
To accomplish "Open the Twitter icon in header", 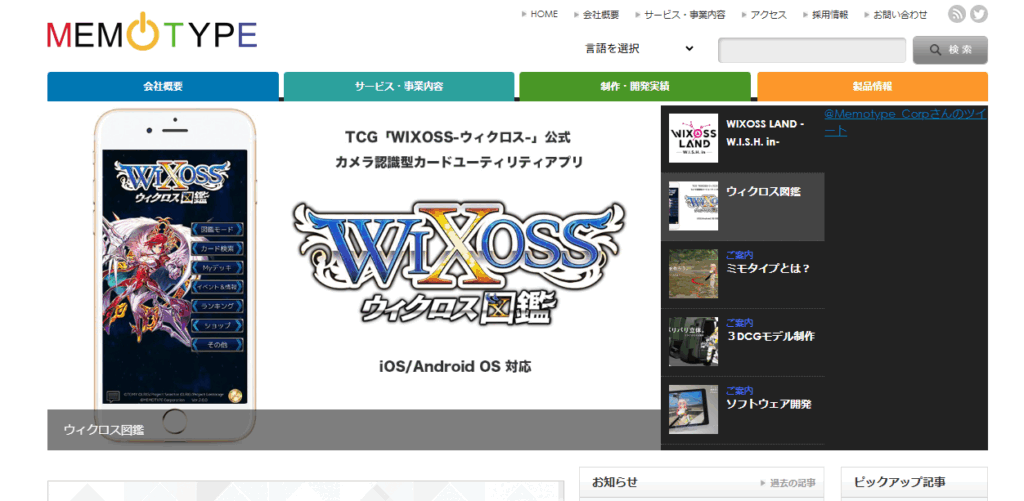I will click(978, 14).
